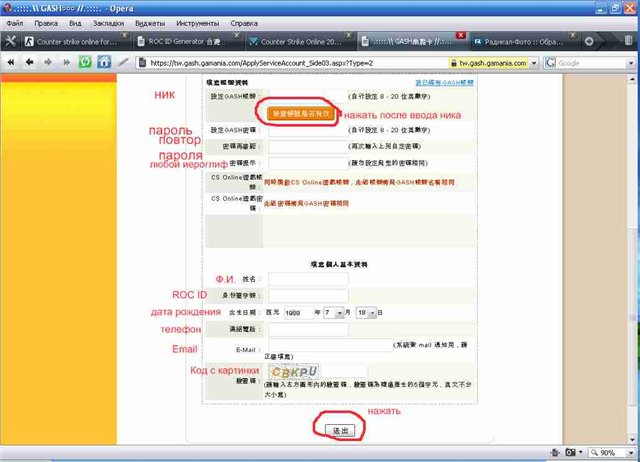Focus the contact phone field

(308, 329)
